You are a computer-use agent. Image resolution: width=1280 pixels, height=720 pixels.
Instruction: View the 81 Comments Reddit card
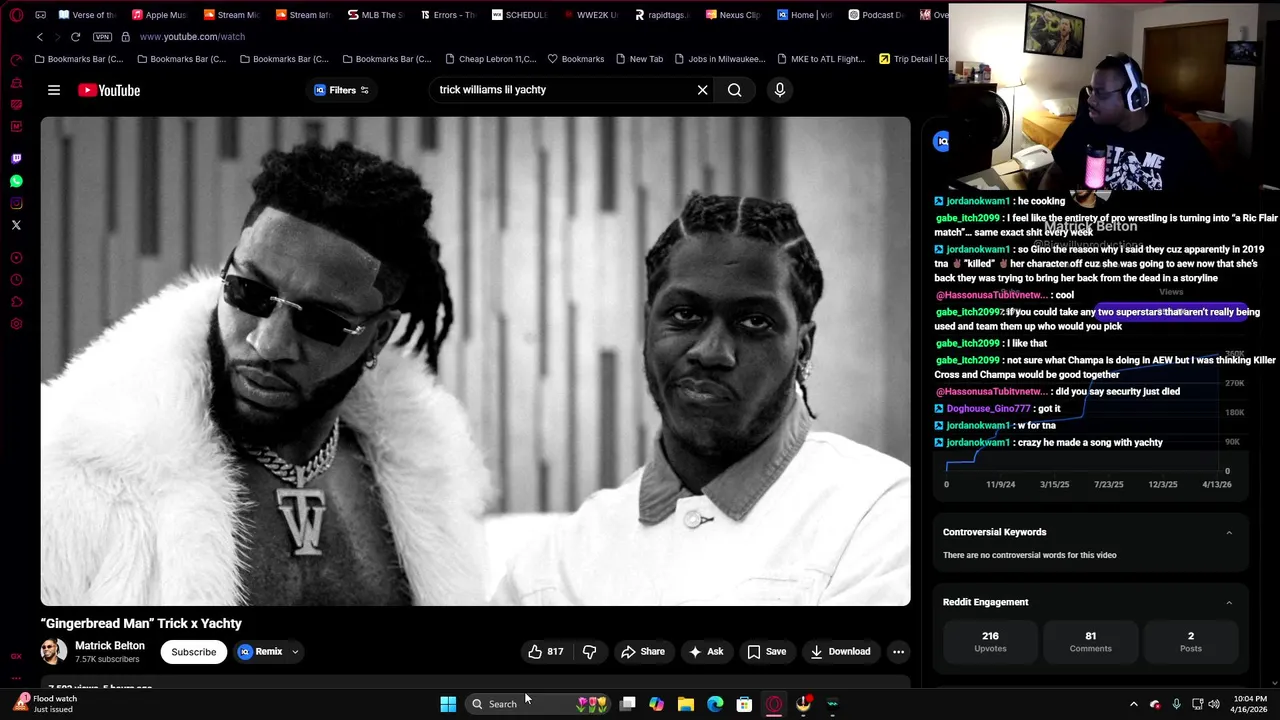pos(1091,642)
